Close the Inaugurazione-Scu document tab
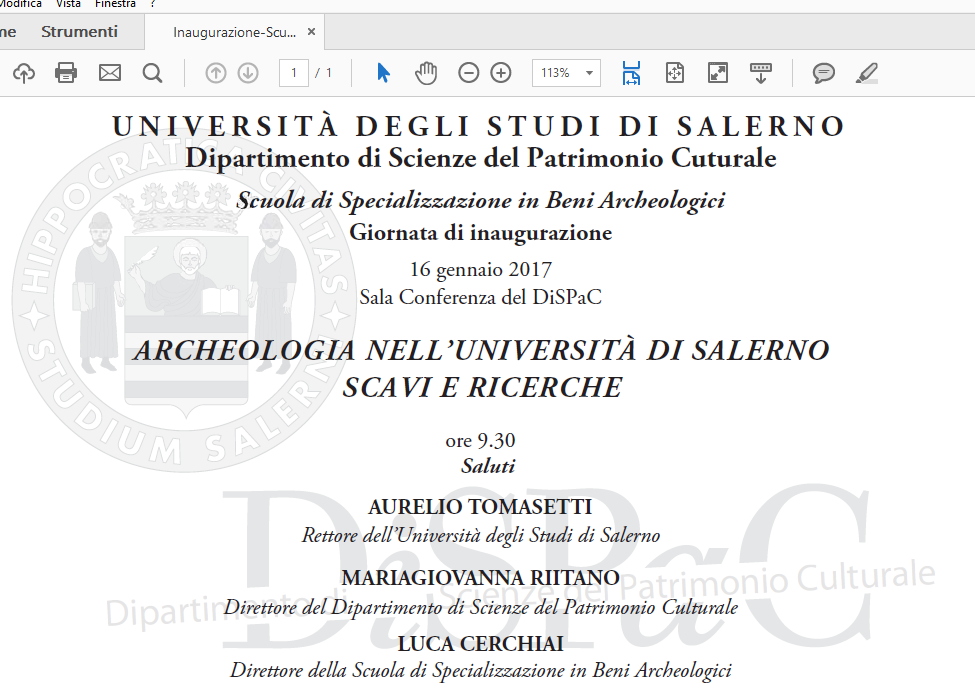 311,32
